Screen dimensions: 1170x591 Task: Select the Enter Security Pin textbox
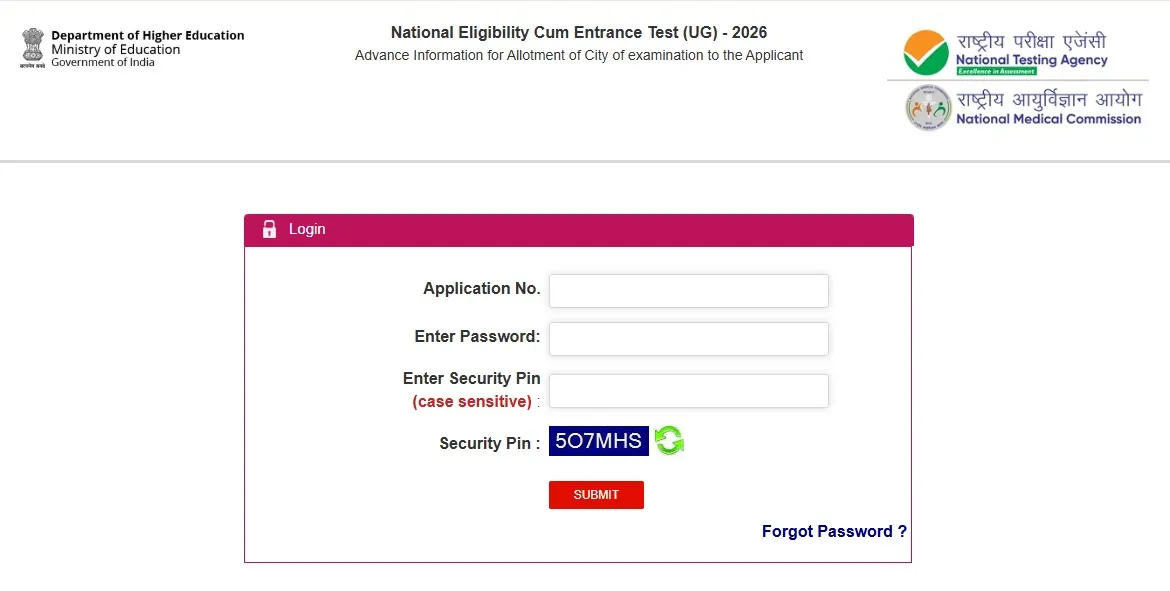pyautogui.click(x=688, y=391)
